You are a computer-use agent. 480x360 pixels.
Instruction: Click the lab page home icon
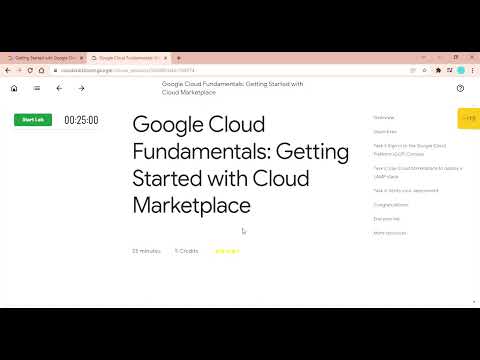[x=14, y=88]
